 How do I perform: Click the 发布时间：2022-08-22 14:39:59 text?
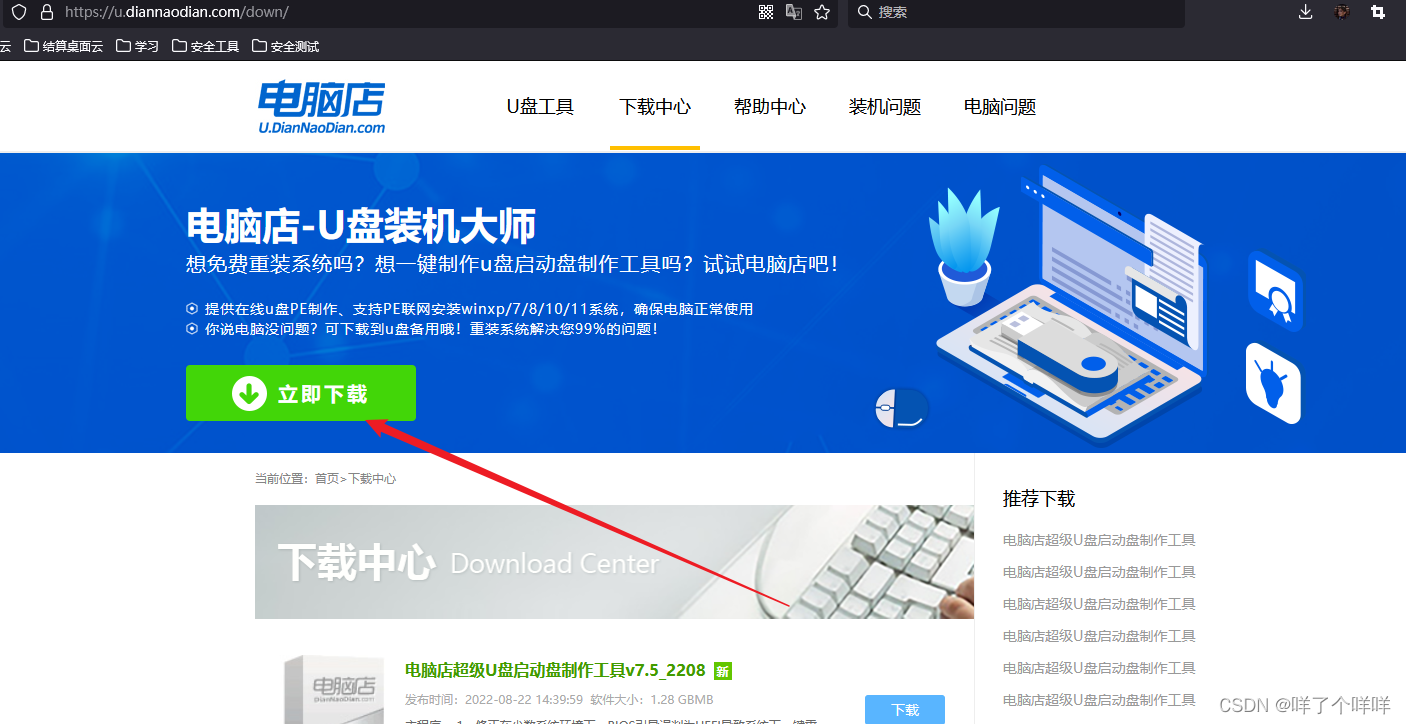[x=494, y=699]
